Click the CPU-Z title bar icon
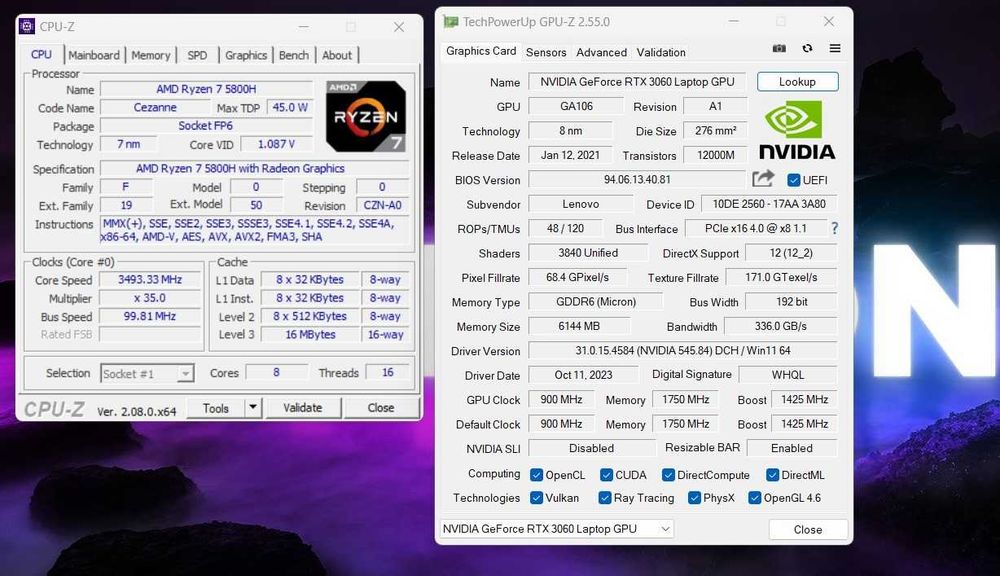The width and height of the screenshot is (1000, 576). pos(26,26)
